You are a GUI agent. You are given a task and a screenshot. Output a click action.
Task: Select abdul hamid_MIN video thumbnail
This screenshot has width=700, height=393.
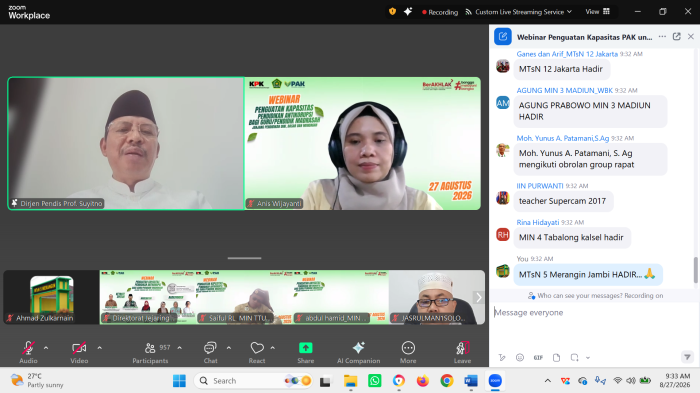[x=341, y=297]
